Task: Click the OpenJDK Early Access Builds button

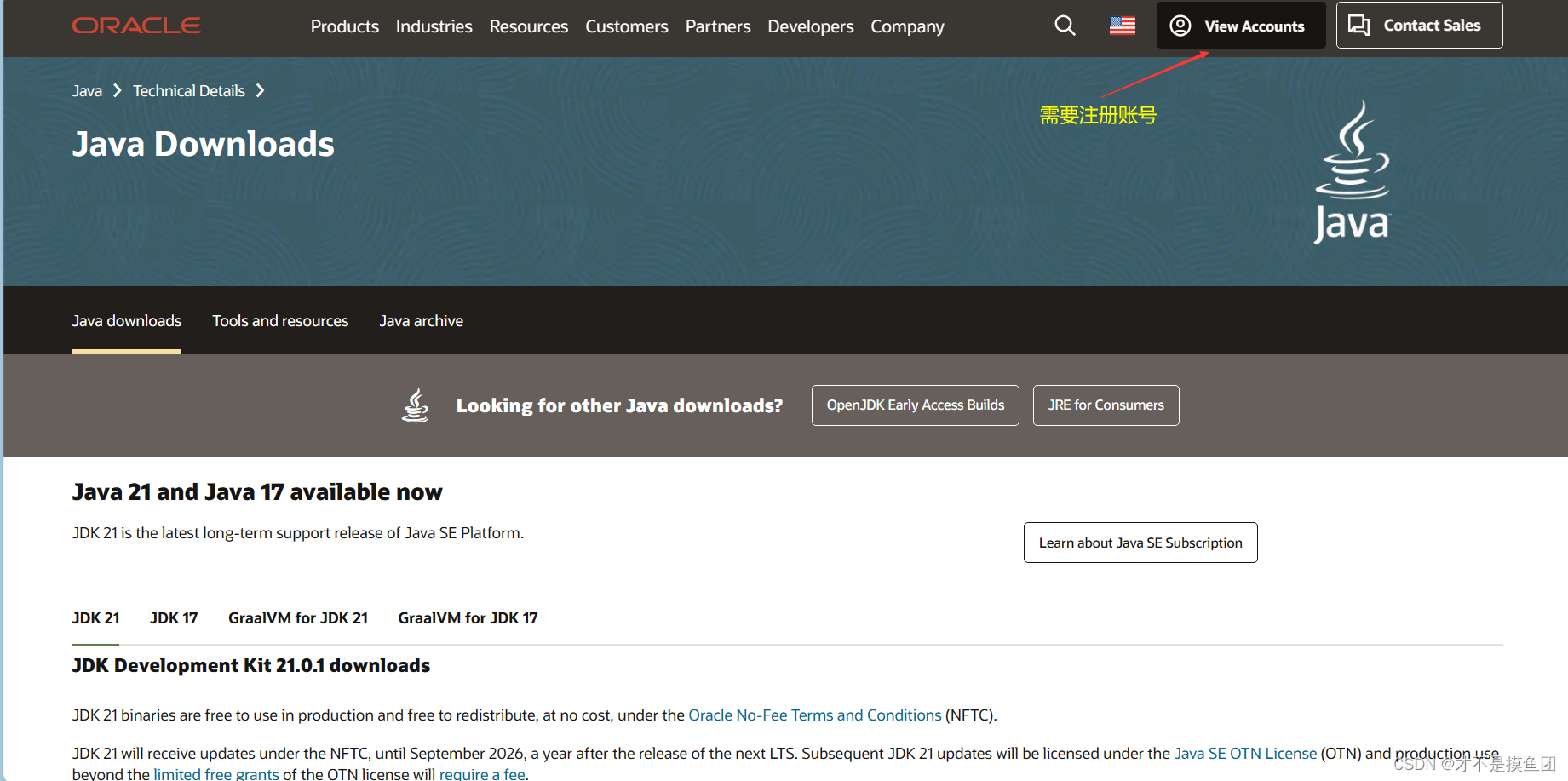Action: tap(915, 405)
